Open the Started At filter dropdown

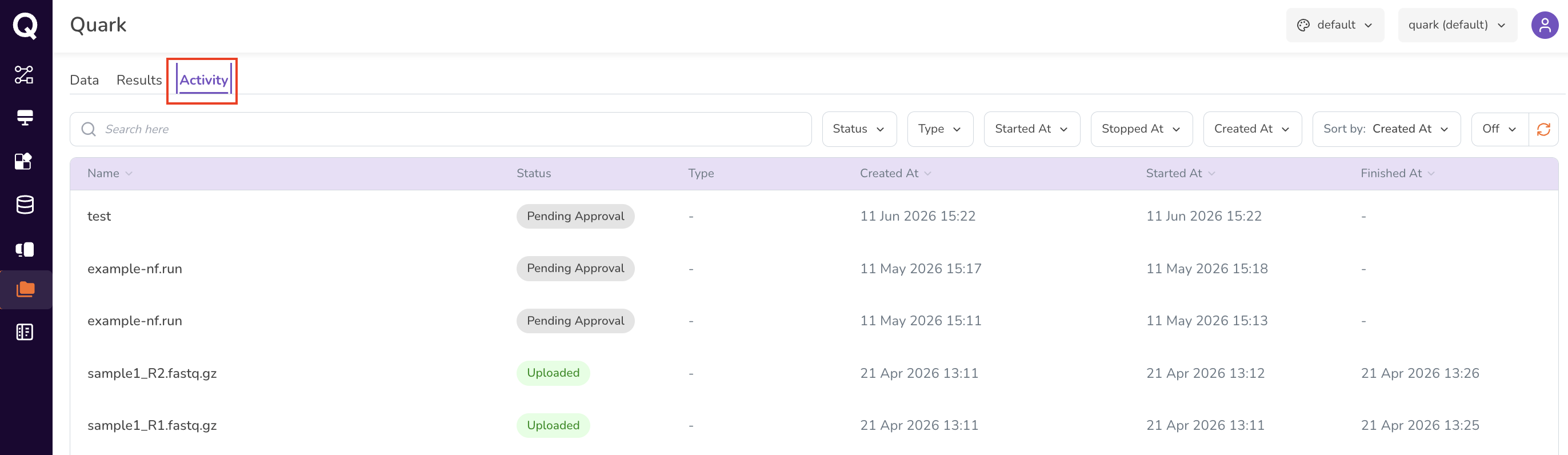(x=1032, y=129)
